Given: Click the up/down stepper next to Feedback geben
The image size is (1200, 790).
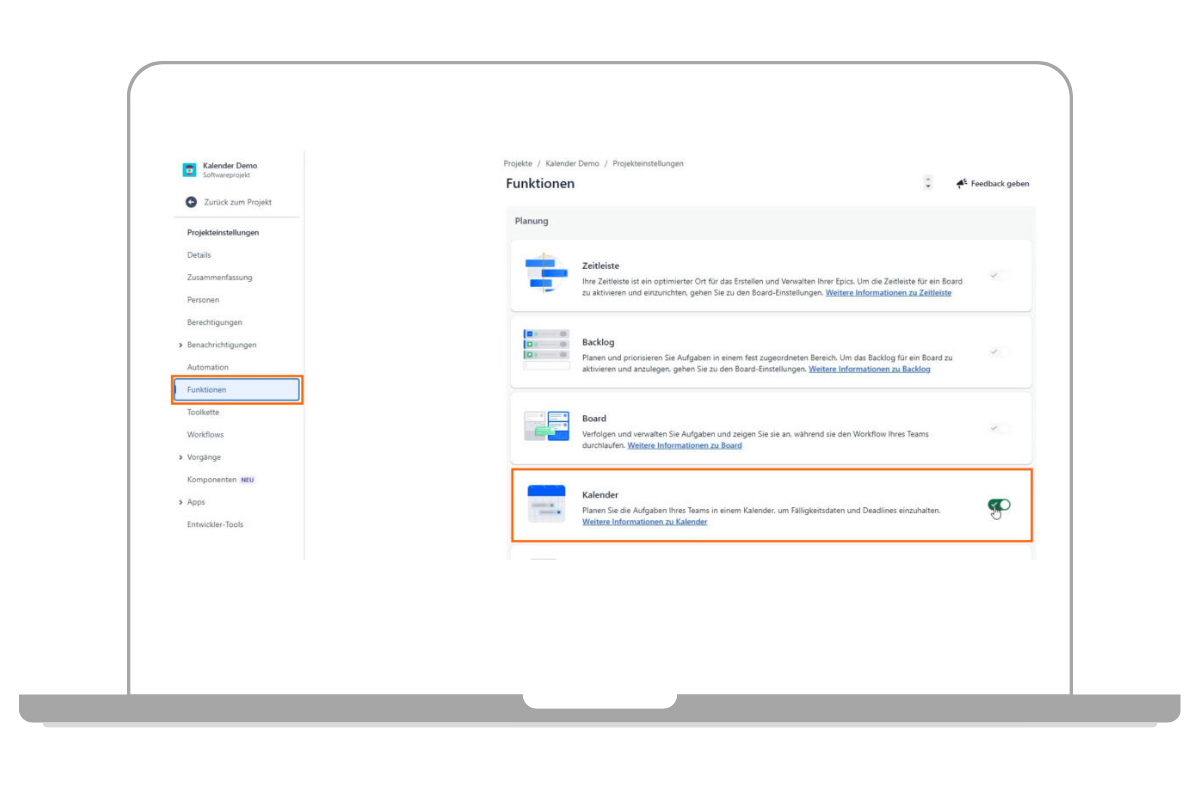Looking at the screenshot, I should click(928, 183).
